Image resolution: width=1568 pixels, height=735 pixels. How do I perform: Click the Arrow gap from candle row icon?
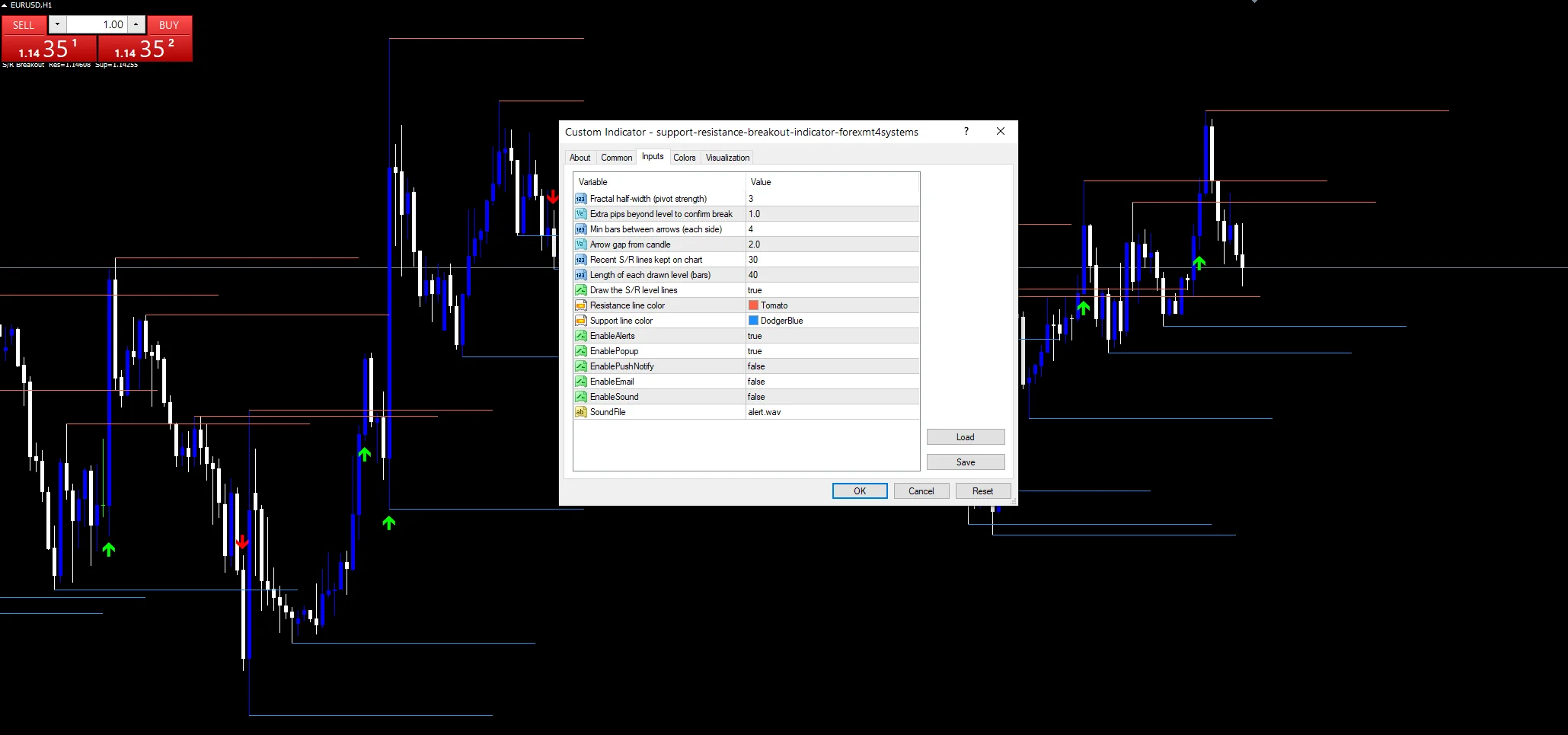(x=580, y=244)
